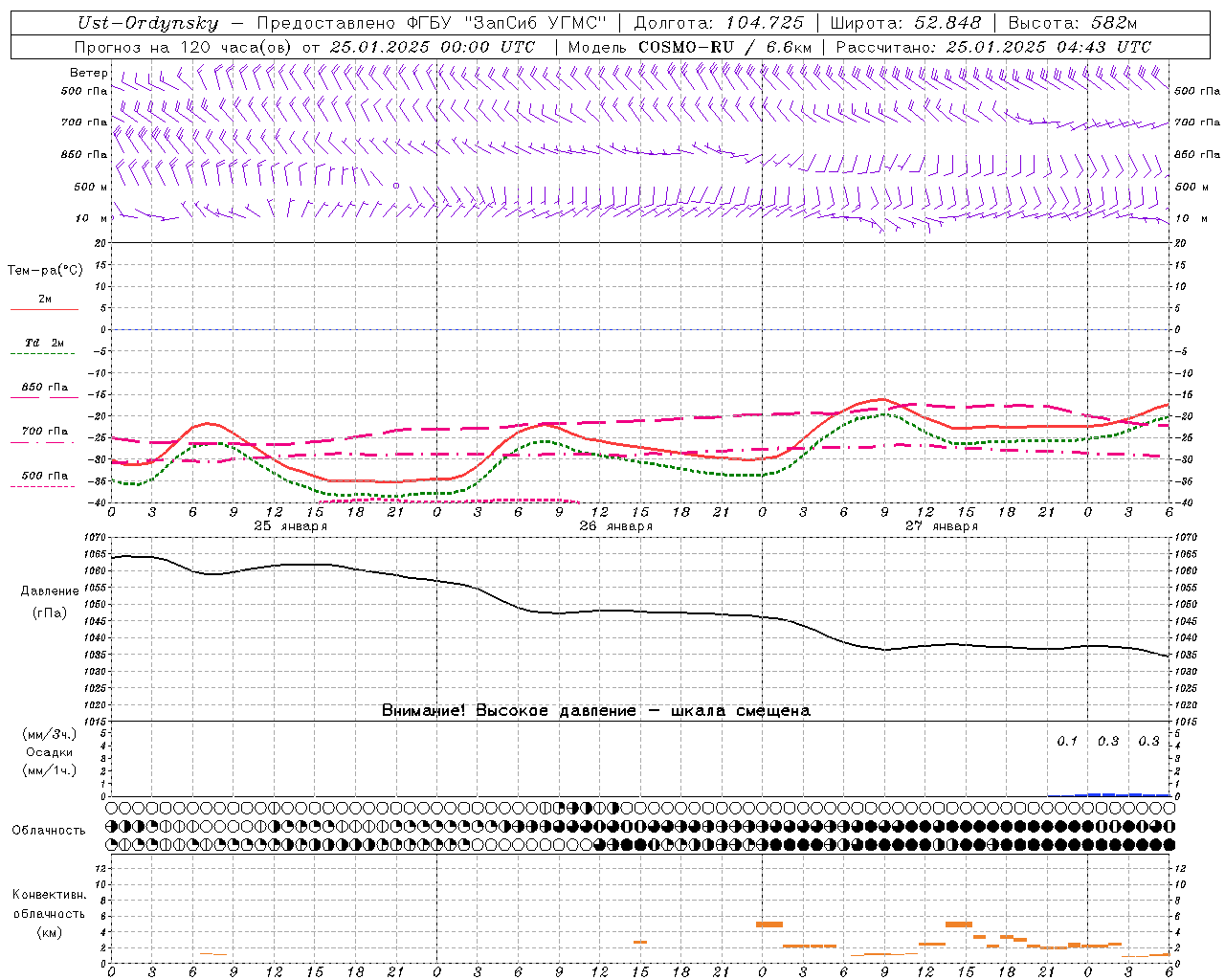Image resolution: width=1225 pixels, height=980 pixels.
Task: Click the calm wind circle at 500 м
Action: pos(396,186)
